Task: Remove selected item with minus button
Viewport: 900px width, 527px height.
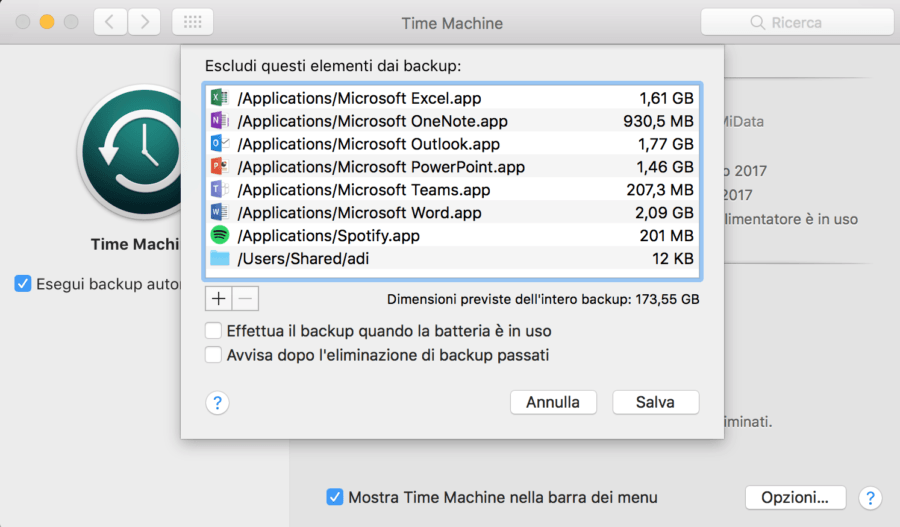Action: (x=245, y=299)
